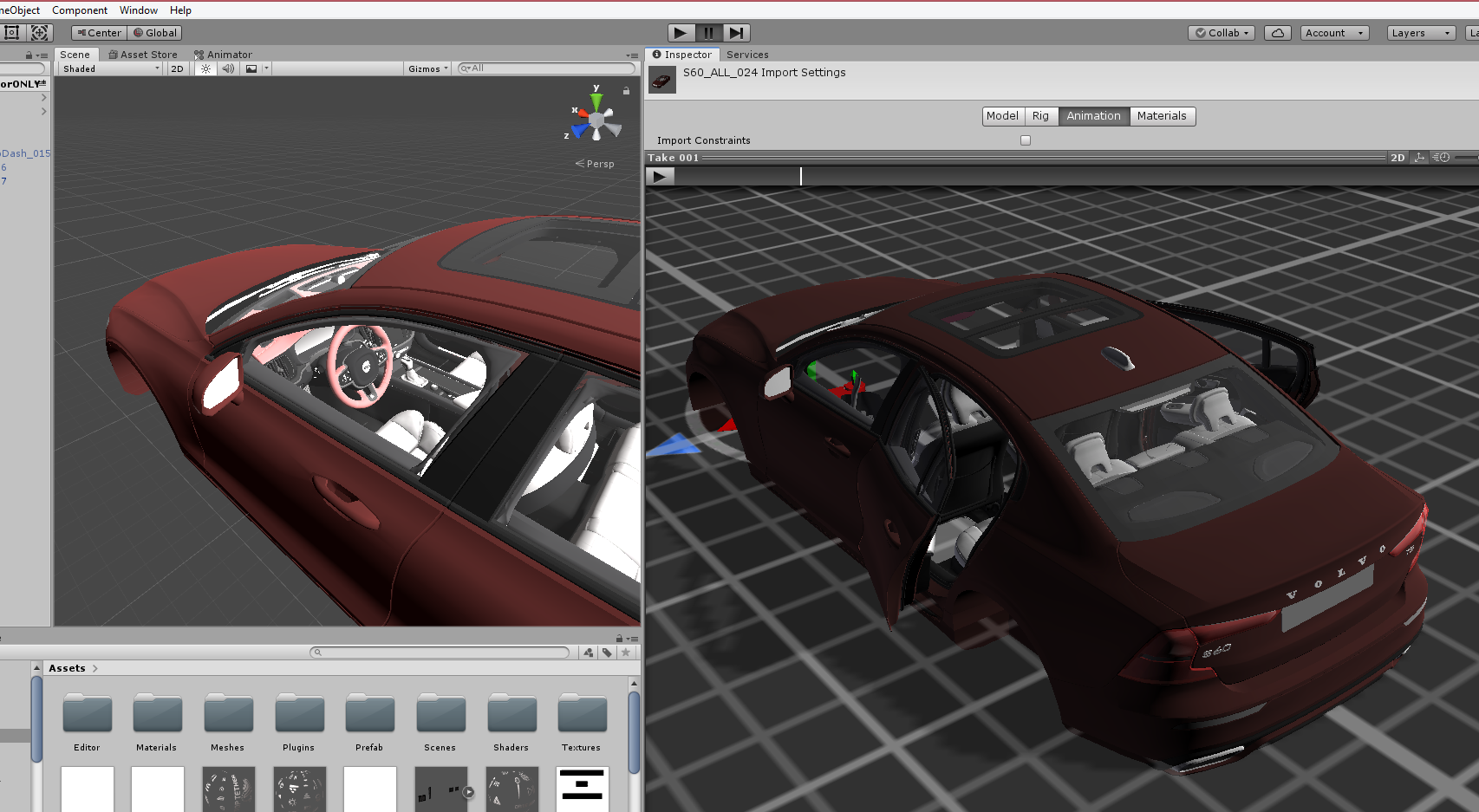Open the Materials folder in Assets
Viewport: 1479px width, 812px height.
pyautogui.click(x=157, y=722)
